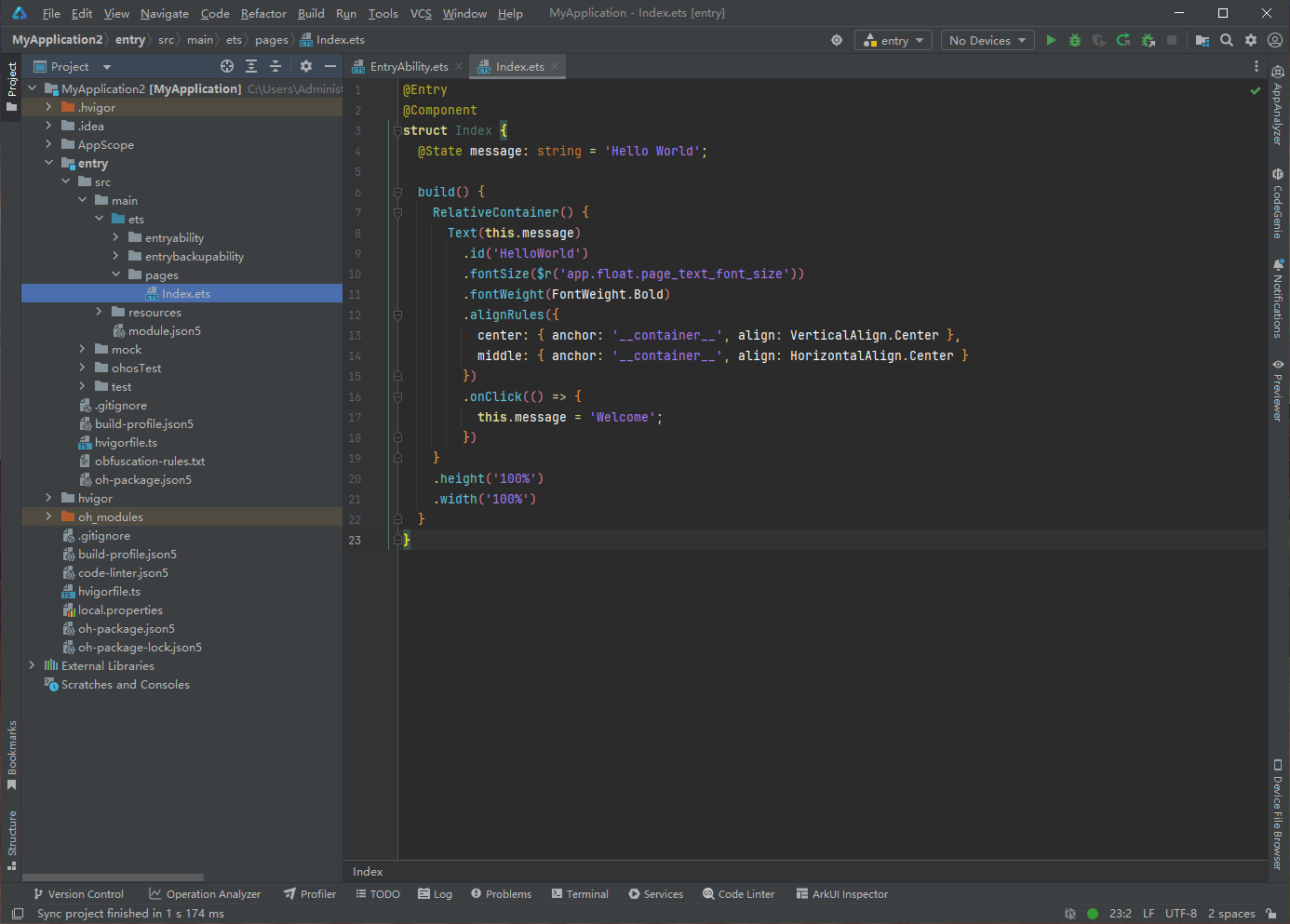This screenshot has height=924, width=1290.
Task: Click Project panel horizontal scrollbar
Action: (114, 877)
